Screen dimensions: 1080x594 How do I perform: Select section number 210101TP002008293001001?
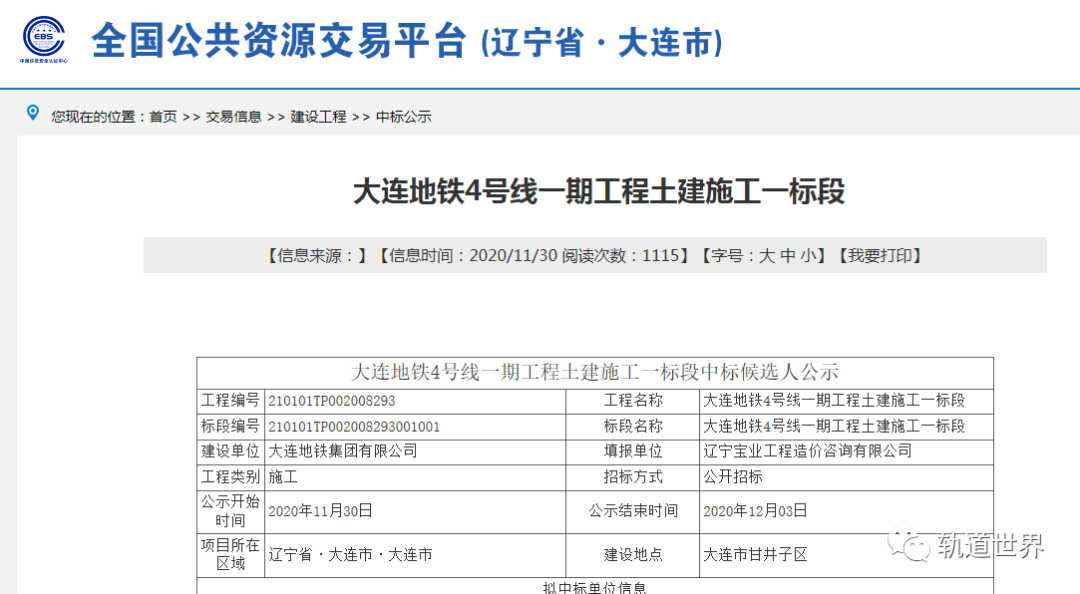[x=354, y=427]
